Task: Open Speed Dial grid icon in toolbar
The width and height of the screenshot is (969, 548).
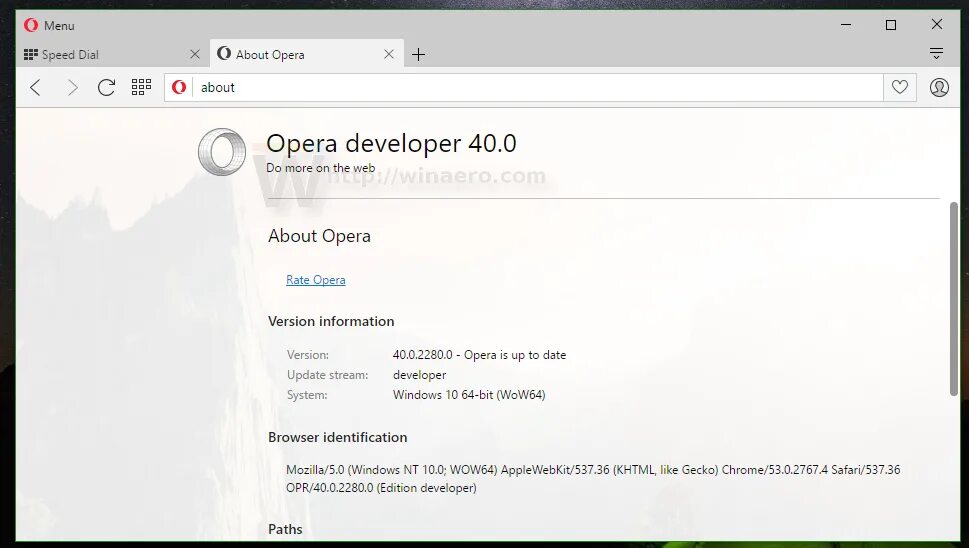Action: coord(141,87)
